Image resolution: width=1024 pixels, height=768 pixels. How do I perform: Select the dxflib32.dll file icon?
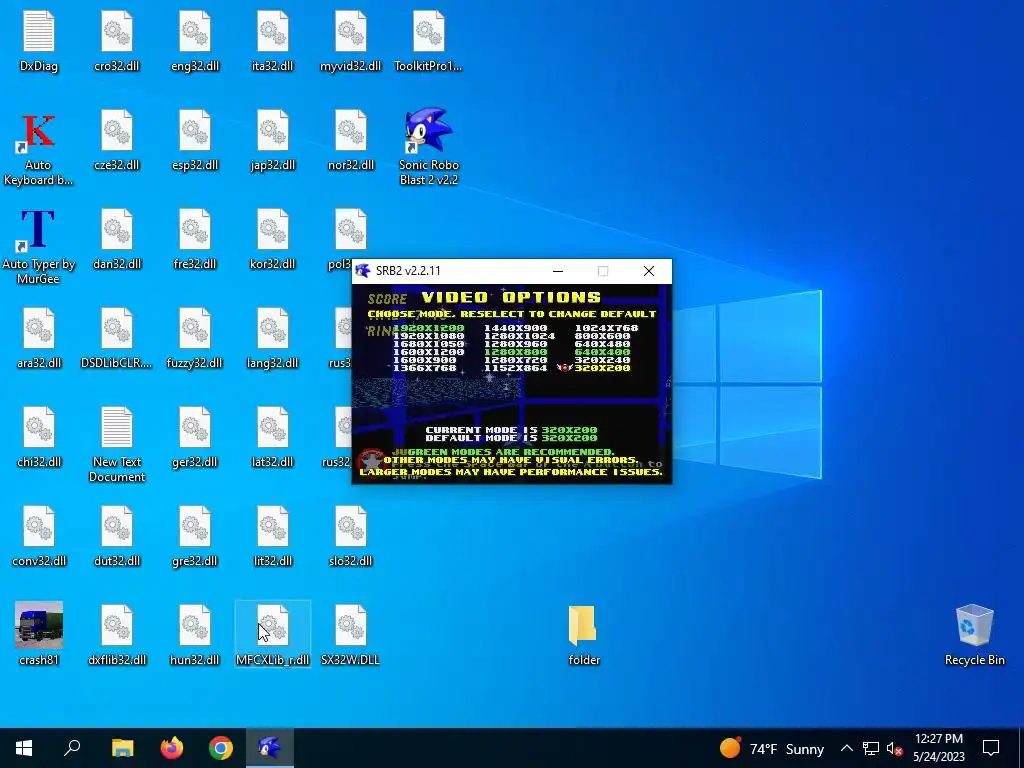(x=116, y=626)
